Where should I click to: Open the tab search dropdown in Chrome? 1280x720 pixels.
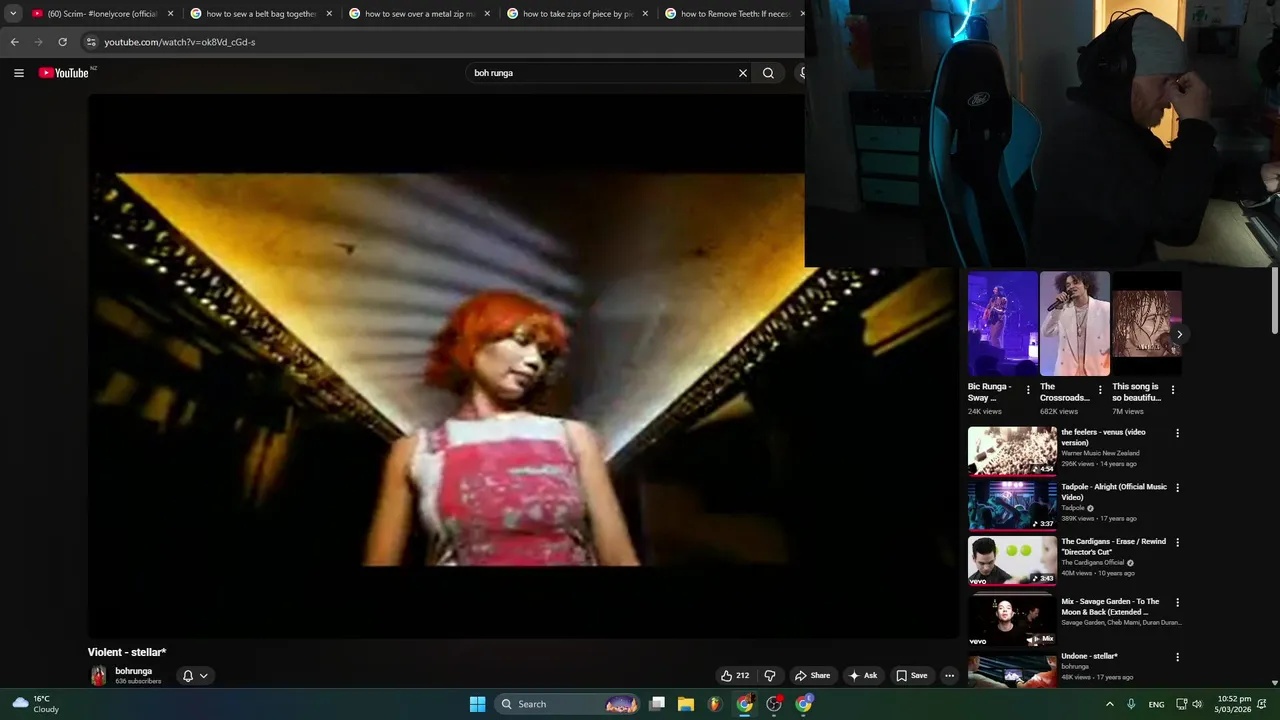[x=13, y=14]
